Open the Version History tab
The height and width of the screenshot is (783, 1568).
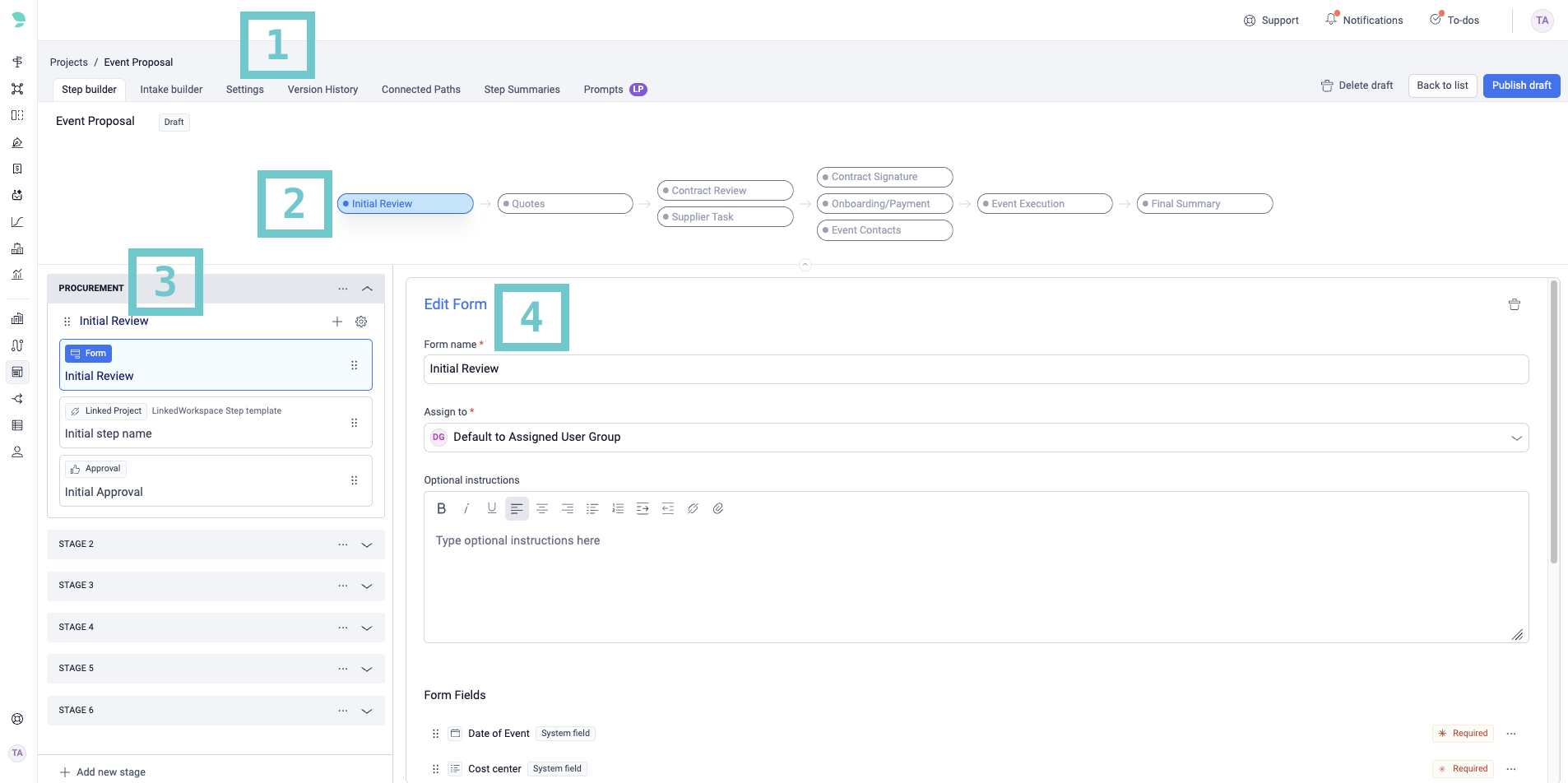(322, 90)
